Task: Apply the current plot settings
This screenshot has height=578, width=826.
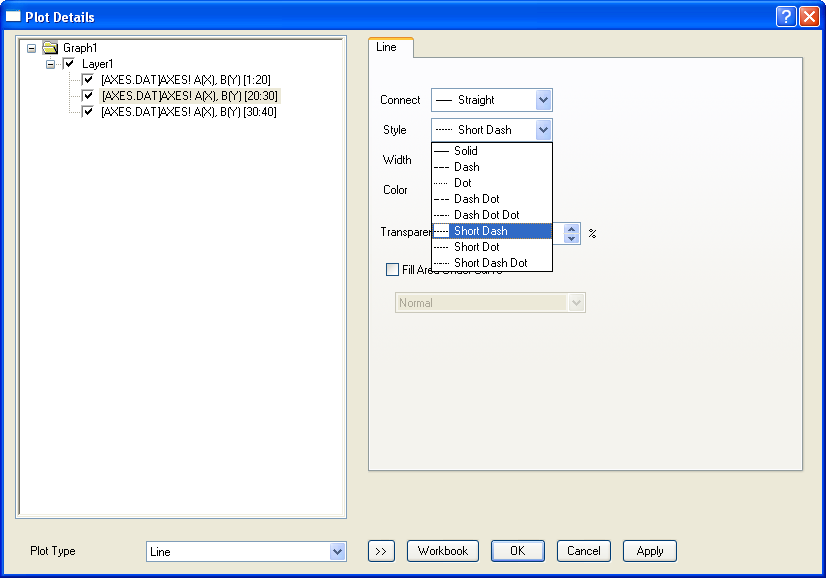Action: coord(649,550)
